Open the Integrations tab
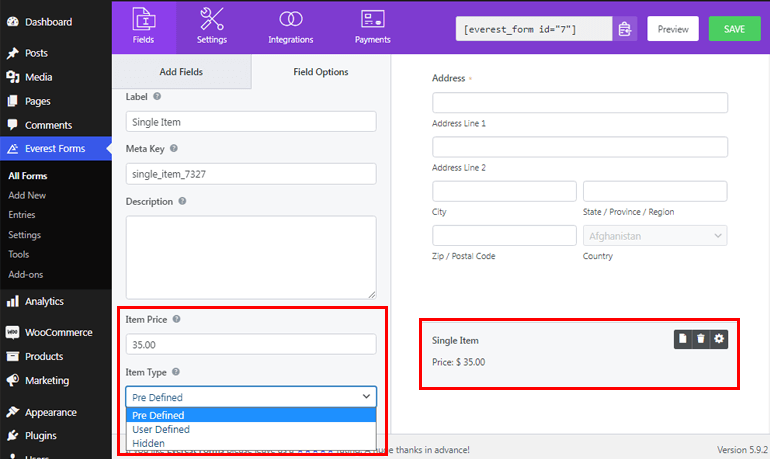770x459 pixels. pos(290,27)
